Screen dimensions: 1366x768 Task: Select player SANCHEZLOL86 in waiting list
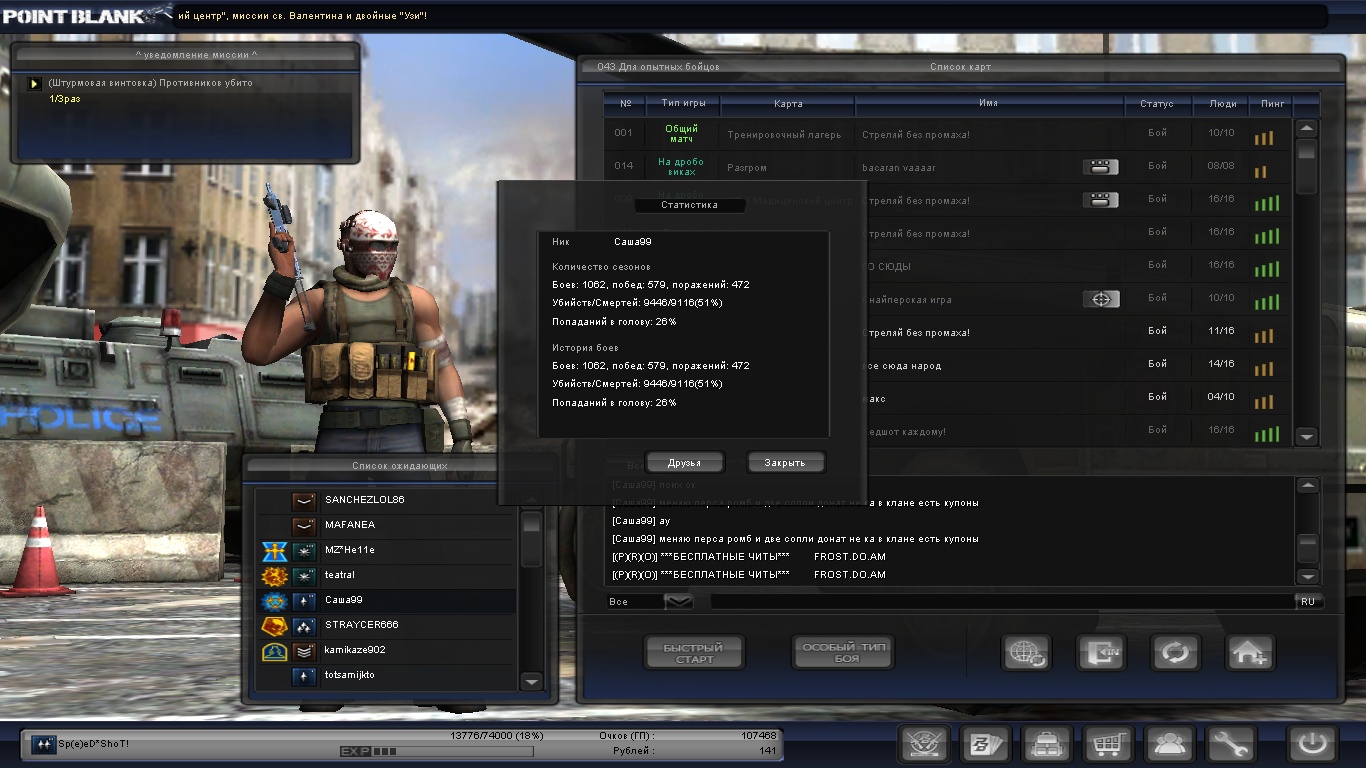pyautogui.click(x=387, y=501)
